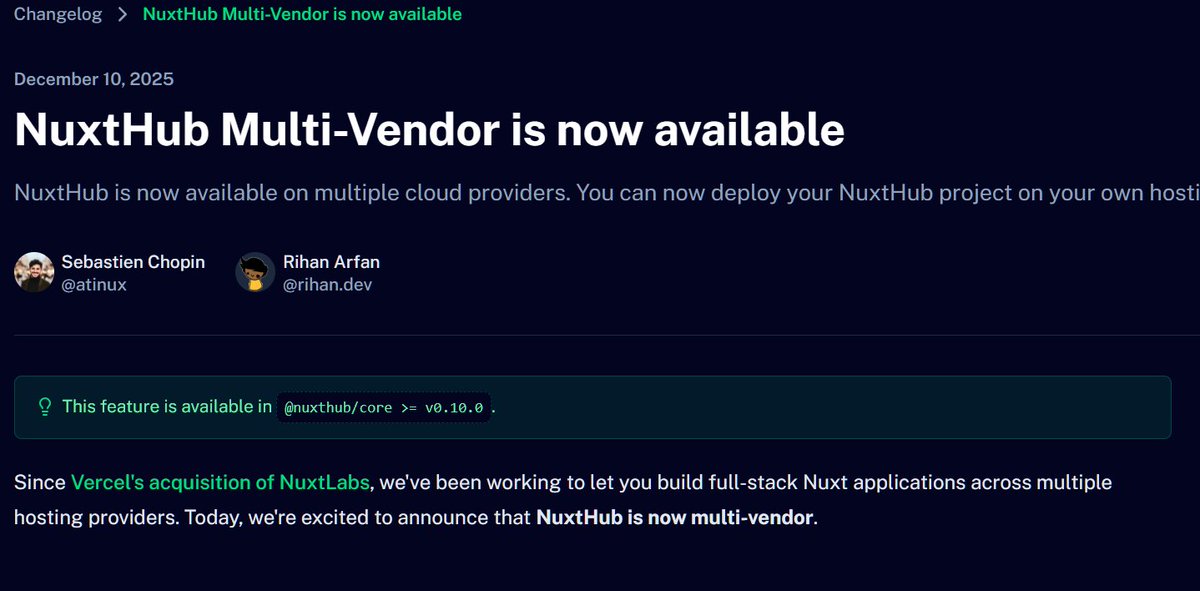Screen dimensions: 1200x591
Task: Select the @atinux handle text
Action: coord(94,284)
